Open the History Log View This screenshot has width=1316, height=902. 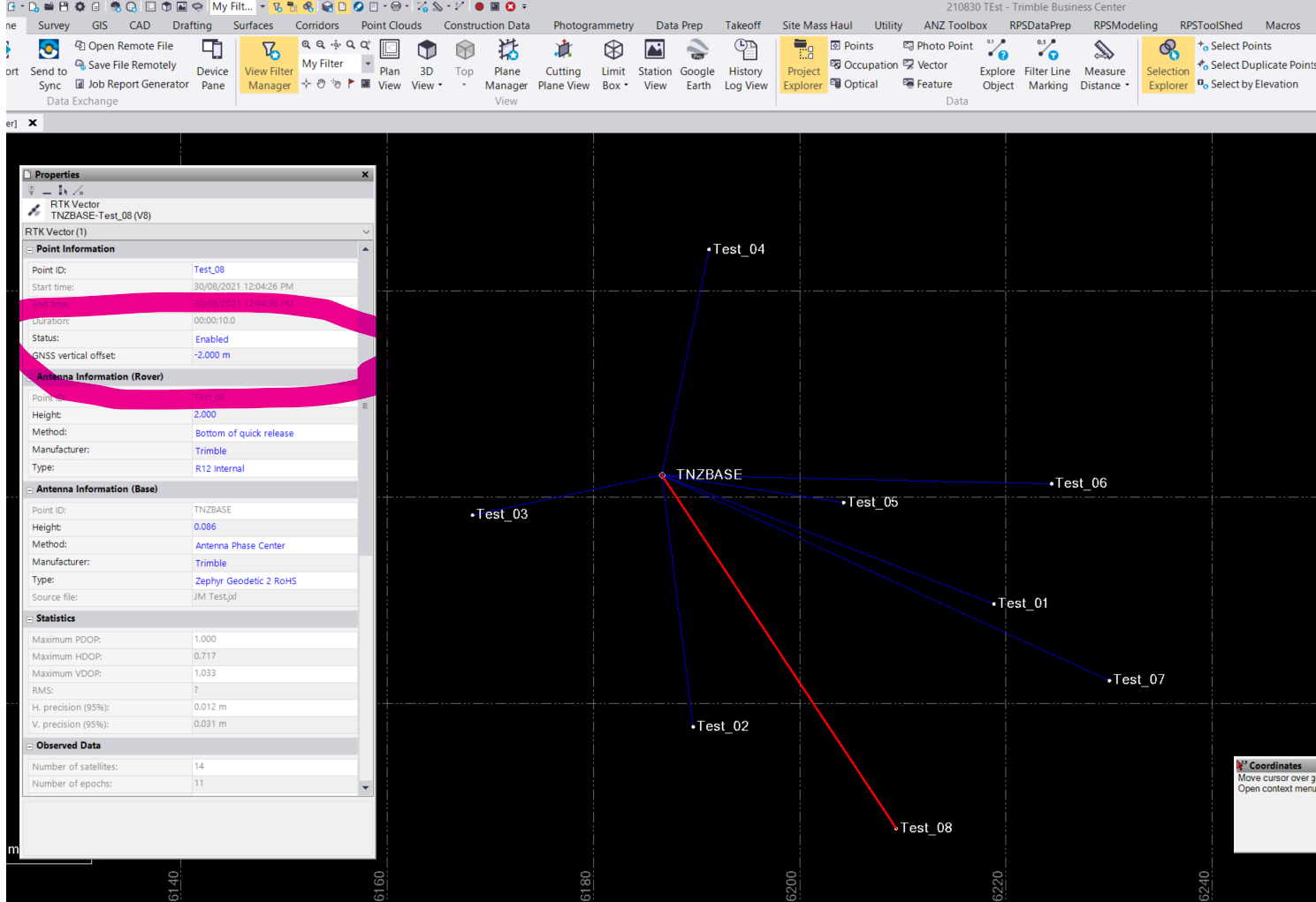tap(746, 64)
